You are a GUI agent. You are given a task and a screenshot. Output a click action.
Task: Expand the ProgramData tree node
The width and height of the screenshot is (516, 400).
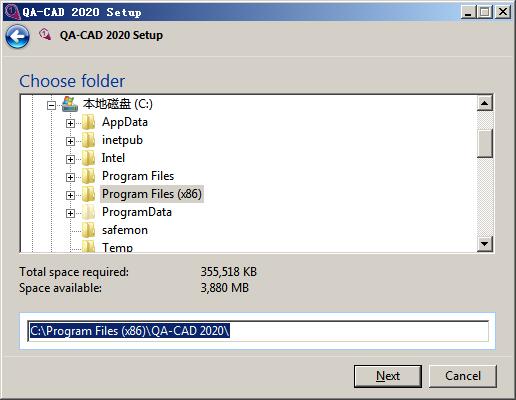pyautogui.click(x=70, y=214)
